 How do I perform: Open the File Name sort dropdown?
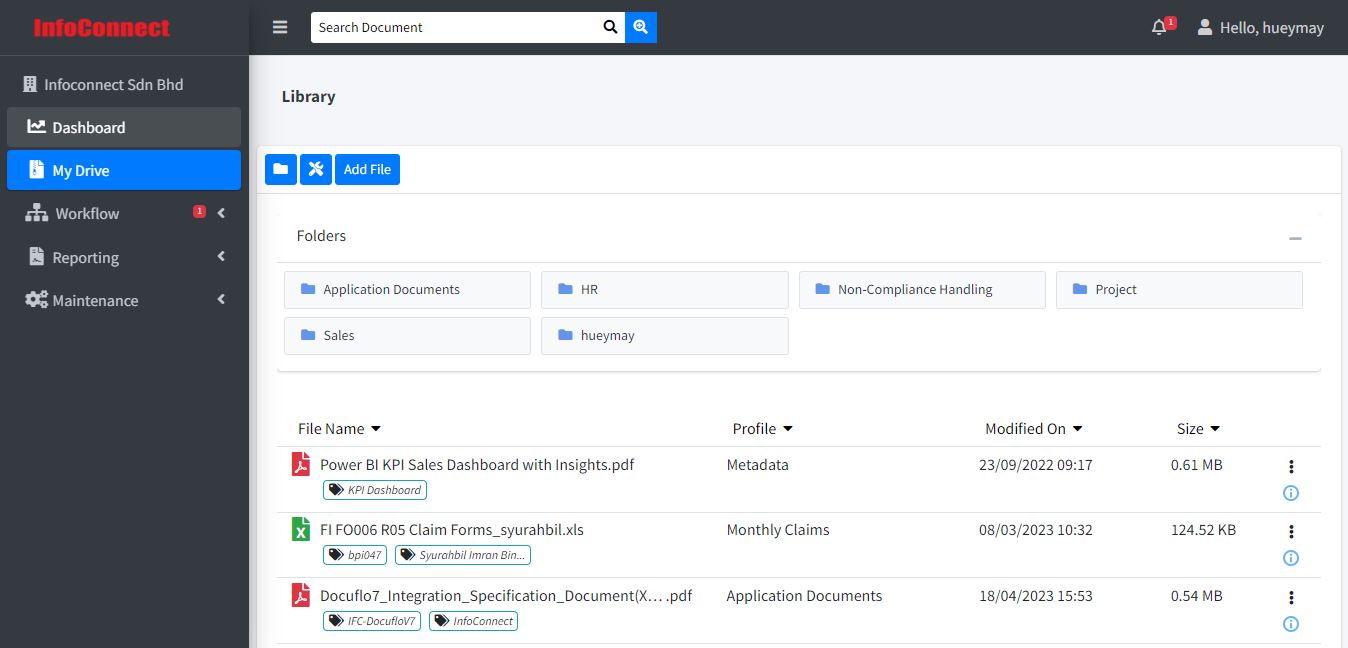tap(374, 428)
